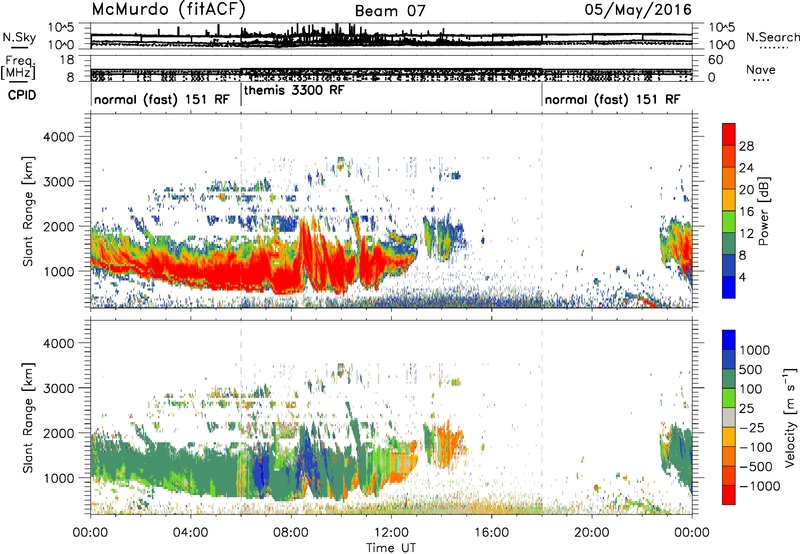The image size is (800, 554).
Task: Click the 'Power [dB]' colorbar label
Action: pyautogui.click(x=763, y=211)
